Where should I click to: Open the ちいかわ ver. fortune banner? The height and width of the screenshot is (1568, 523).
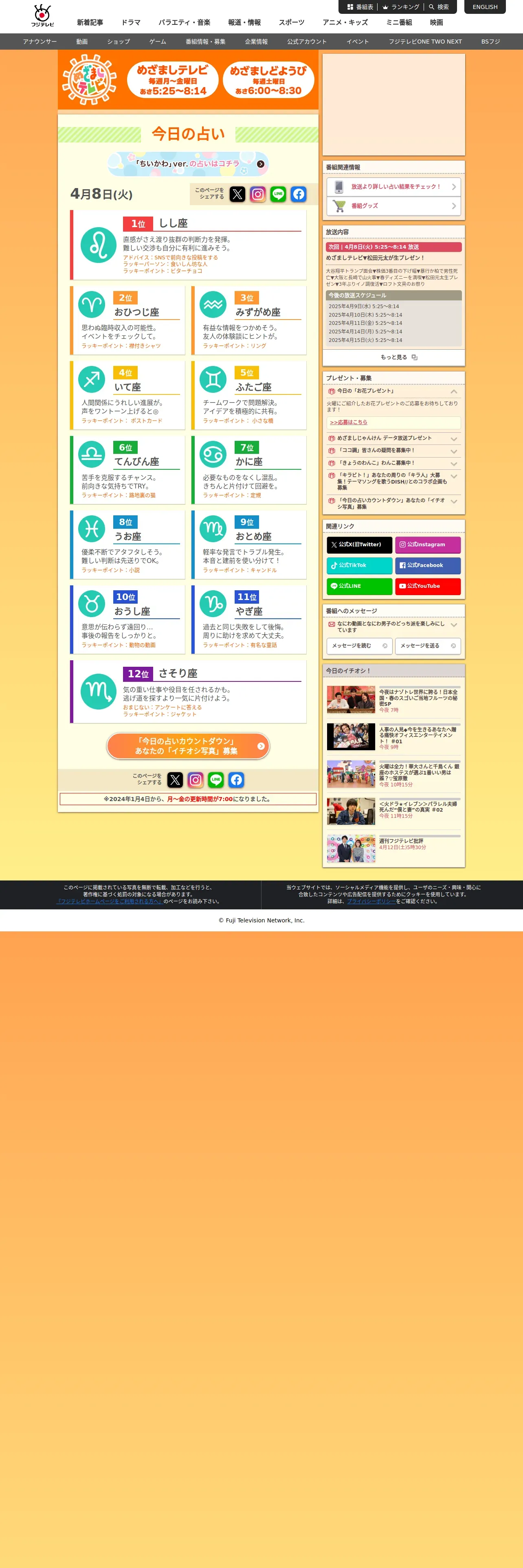click(x=188, y=164)
